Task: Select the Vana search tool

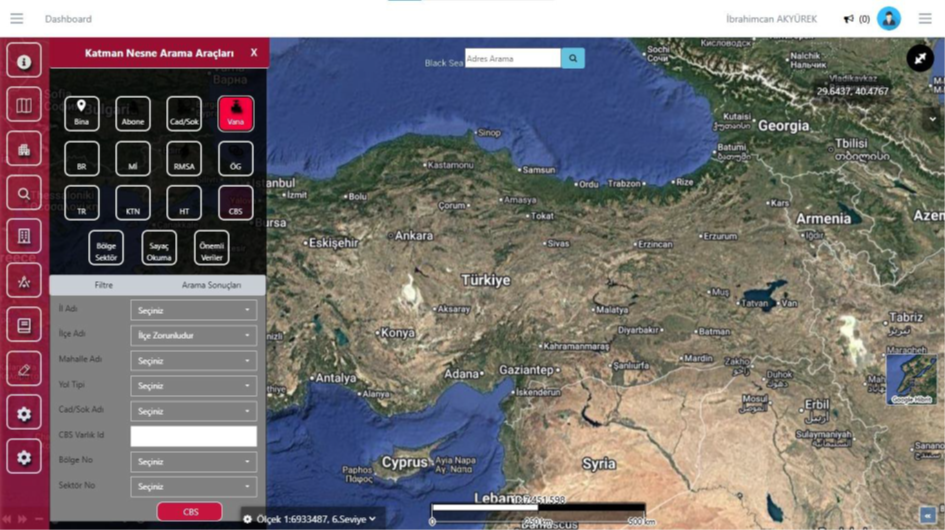Action: [x=236, y=114]
